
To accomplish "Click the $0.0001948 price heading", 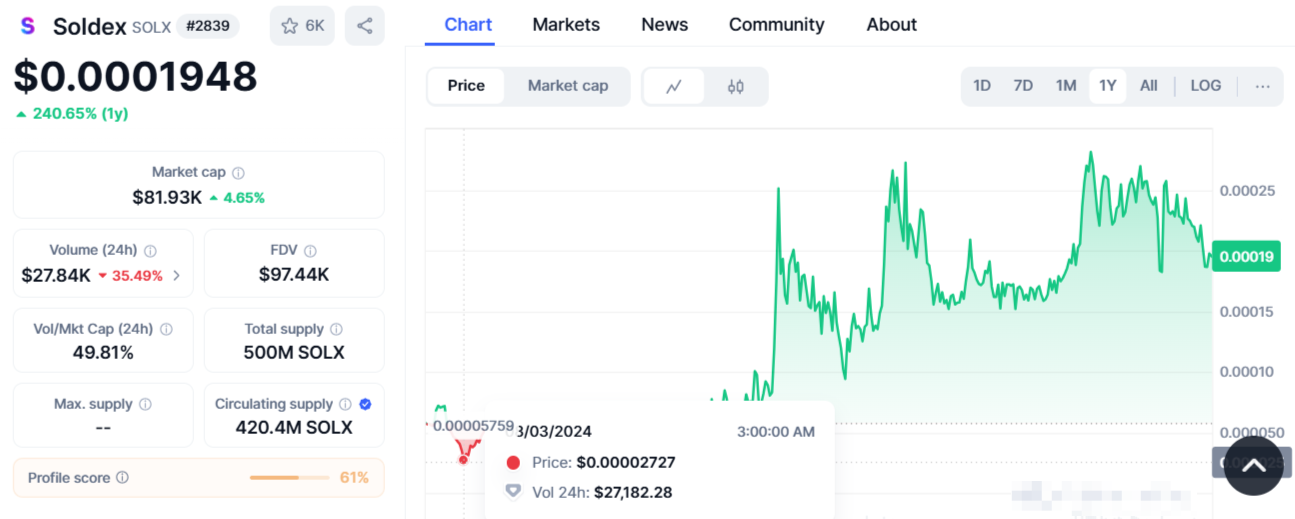I will point(135,76).
